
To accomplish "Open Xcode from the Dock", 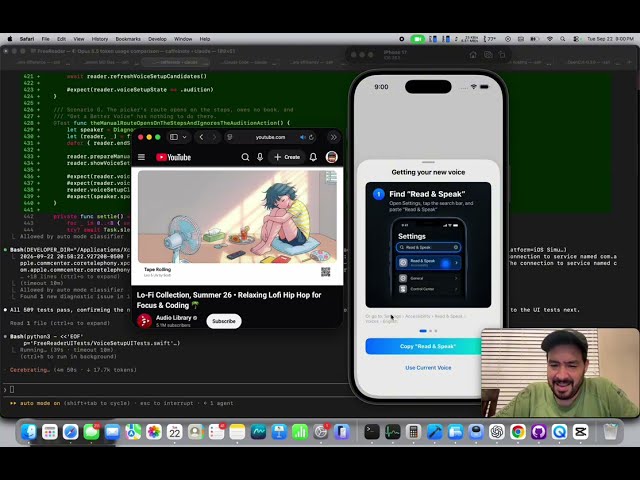I will 434,432.
